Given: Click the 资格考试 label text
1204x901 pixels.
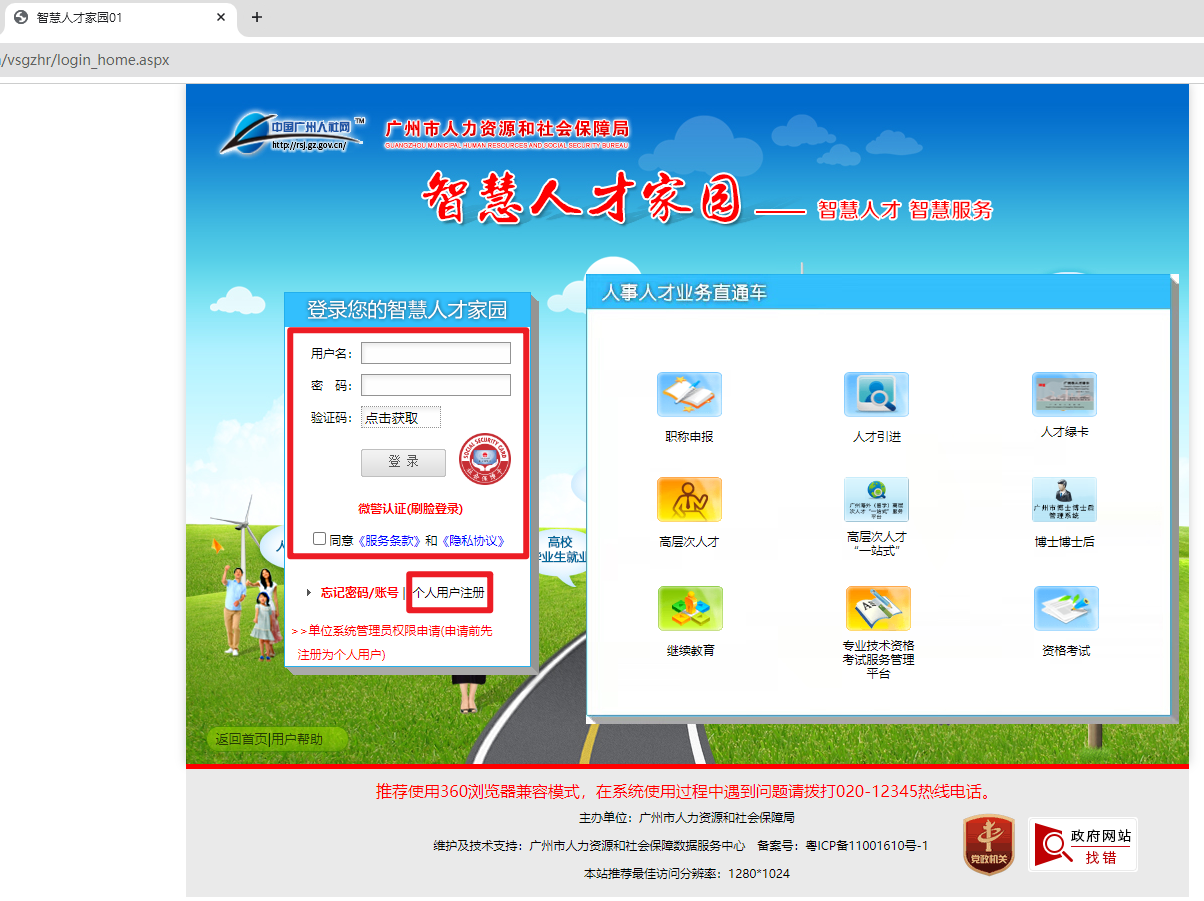Looking at the screenshot, I should pos(1066,651).
